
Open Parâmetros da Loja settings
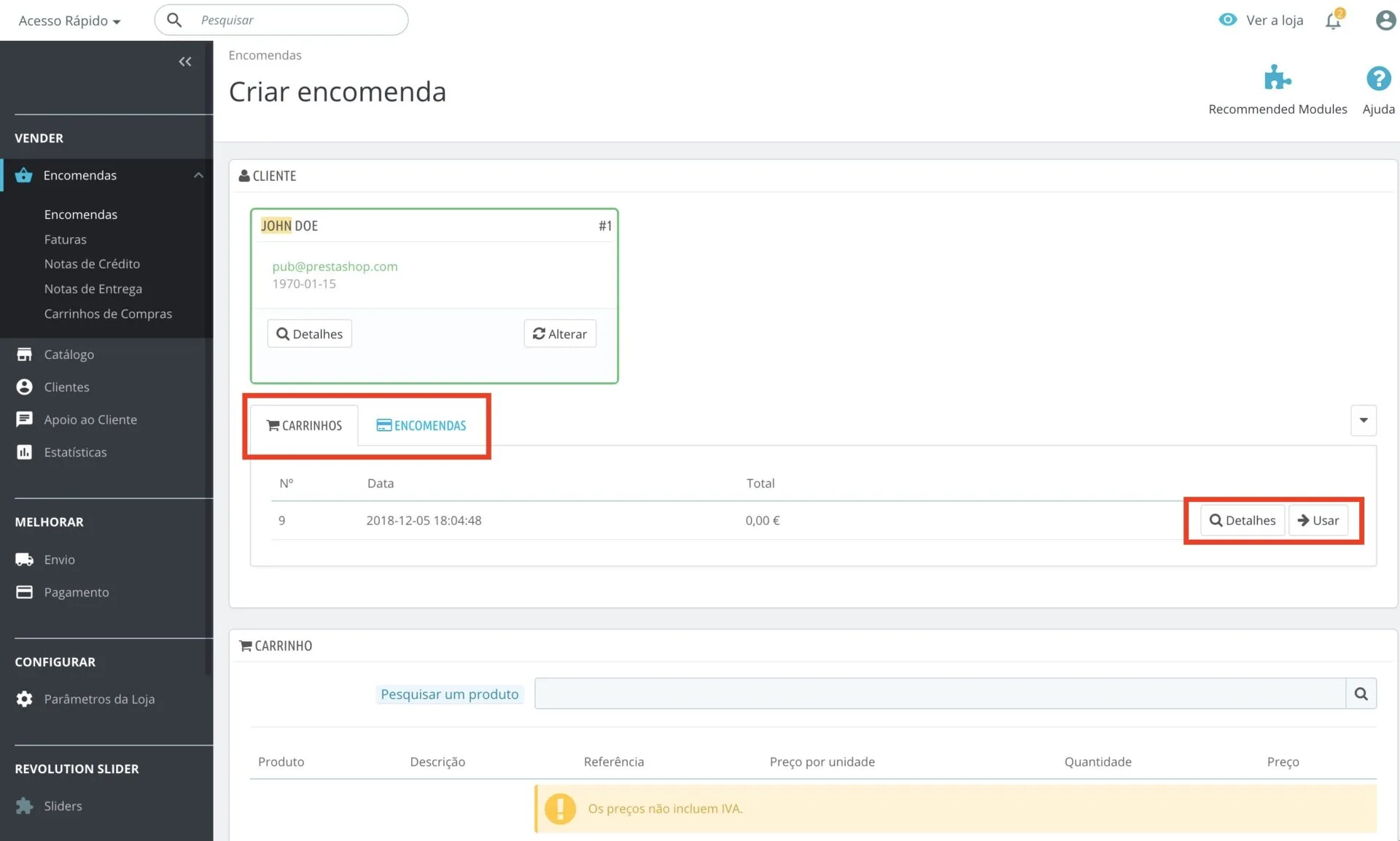click(99, 699)
